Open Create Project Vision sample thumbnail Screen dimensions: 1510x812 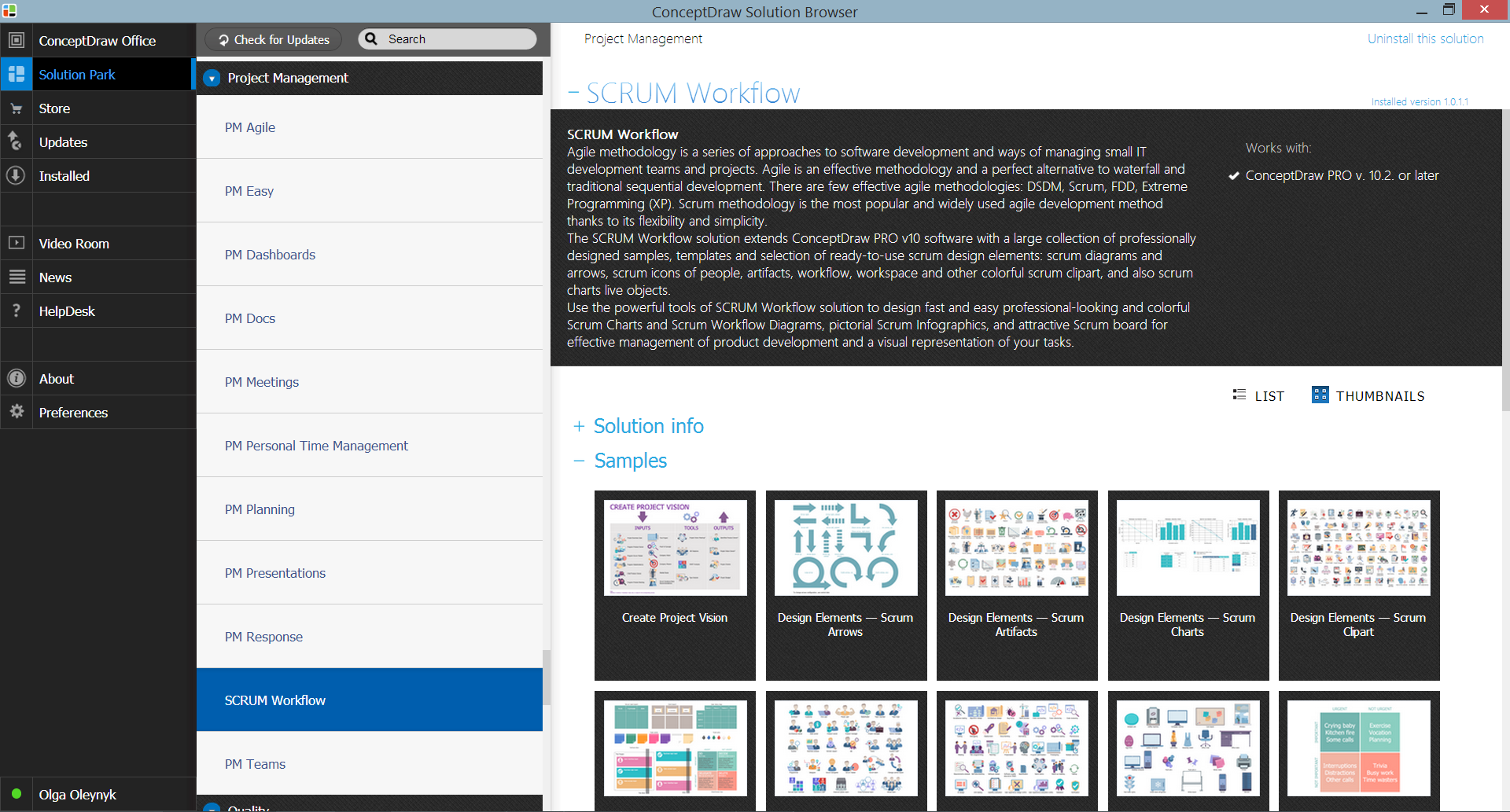point(675,585)
